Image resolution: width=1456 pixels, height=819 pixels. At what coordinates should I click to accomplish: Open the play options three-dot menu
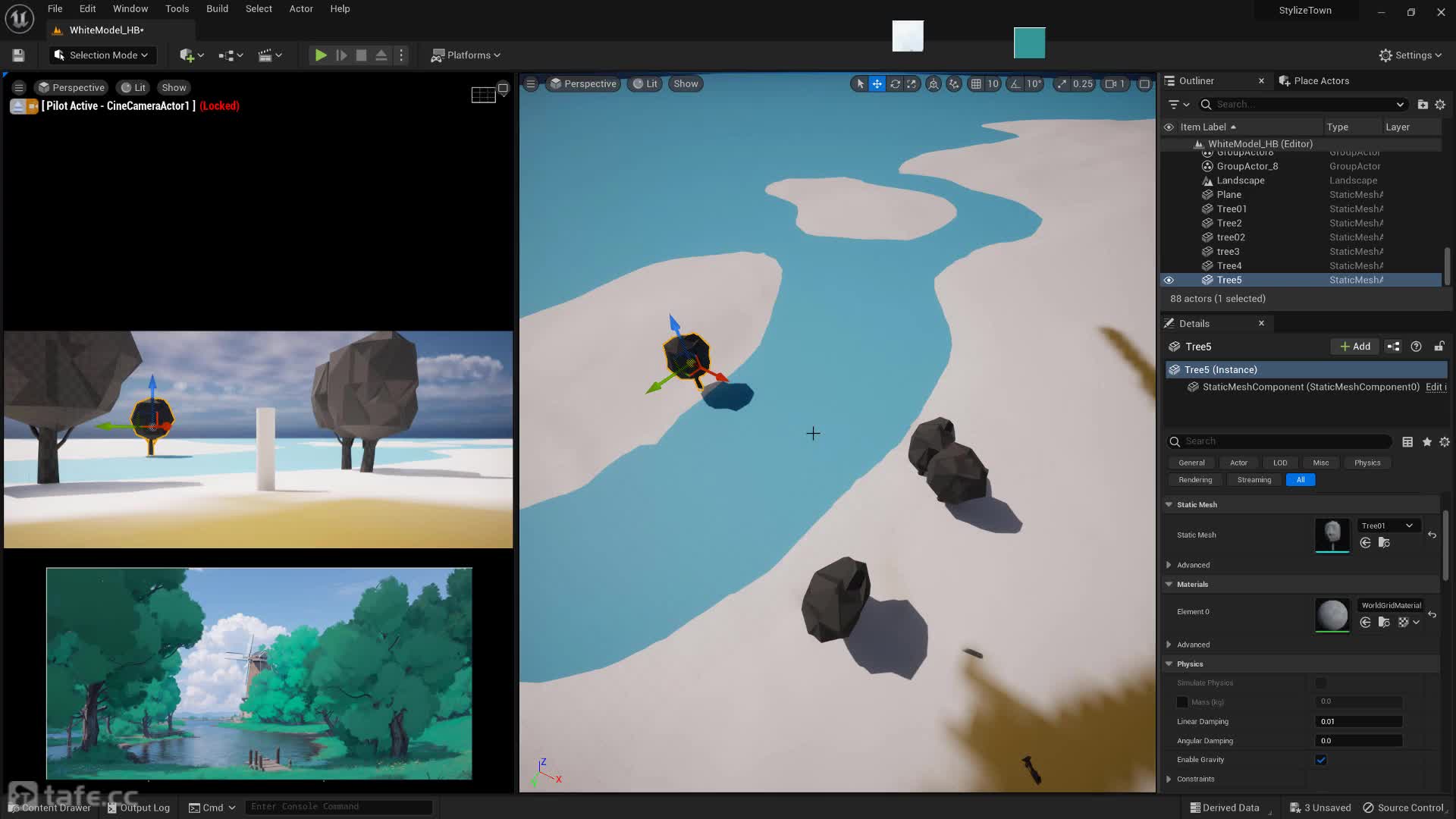(x=402, y=55)
